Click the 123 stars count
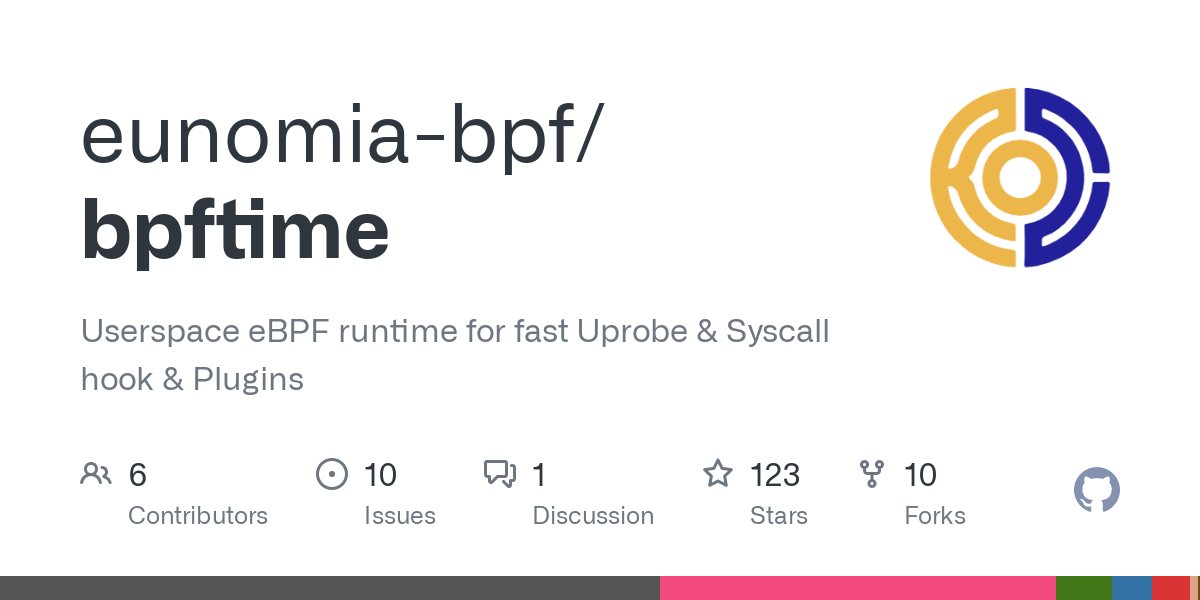Screen dimensions: 1200x600 click(x=775, y=475)
